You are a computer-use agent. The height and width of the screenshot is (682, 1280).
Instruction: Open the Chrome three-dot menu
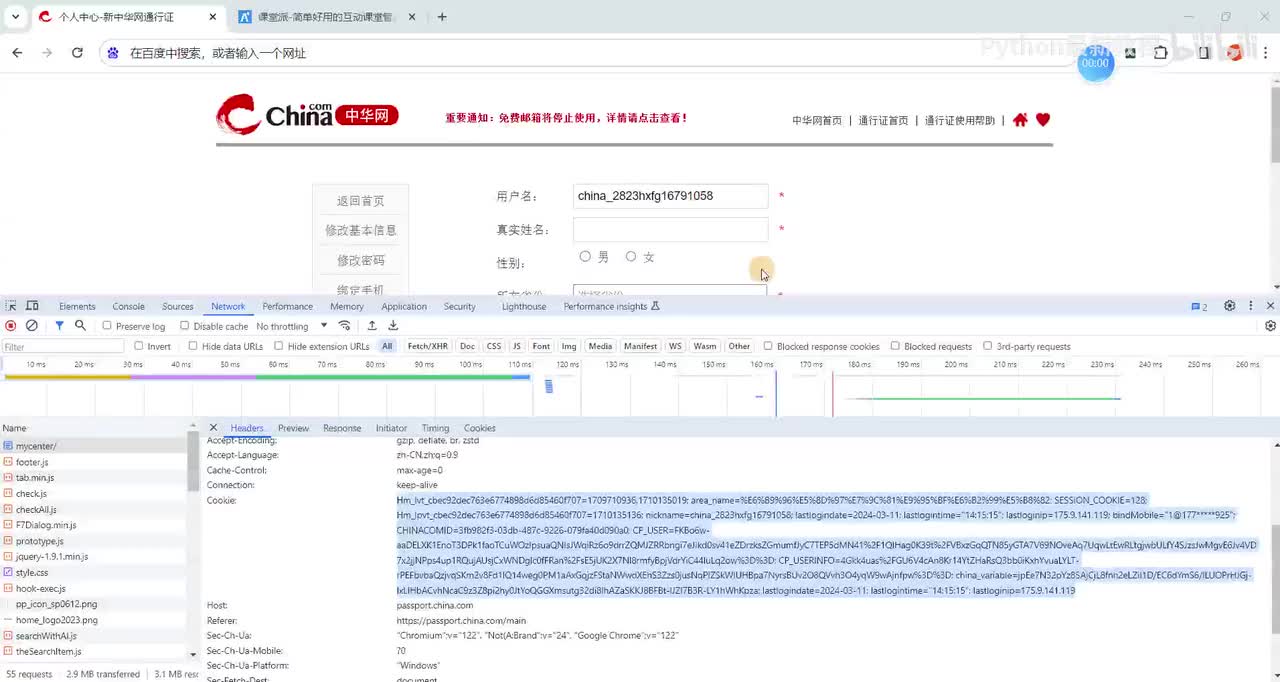click(x=1263, y=53)
